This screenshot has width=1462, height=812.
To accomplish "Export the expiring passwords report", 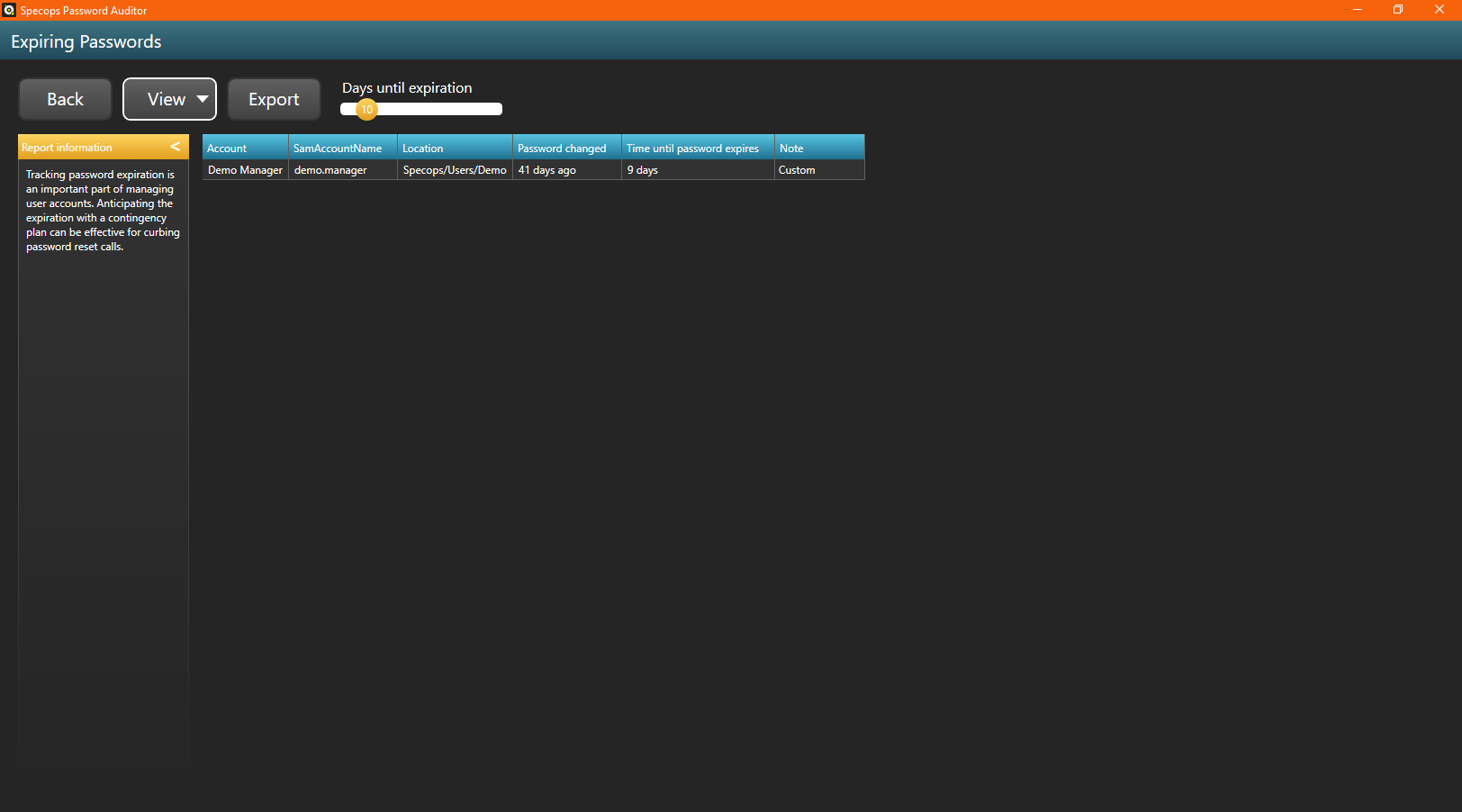I will click(x=274, y=99).
